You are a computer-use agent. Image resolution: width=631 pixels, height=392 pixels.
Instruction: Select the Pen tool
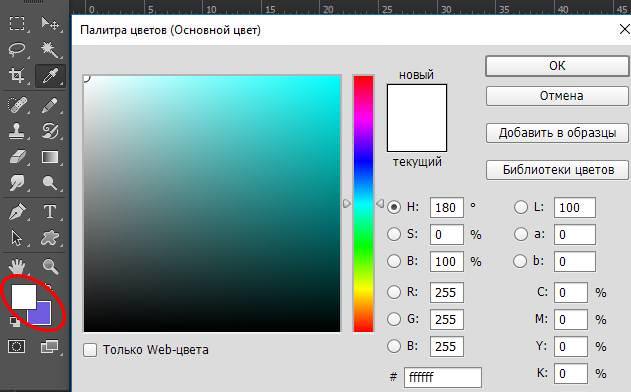[17, 212]
